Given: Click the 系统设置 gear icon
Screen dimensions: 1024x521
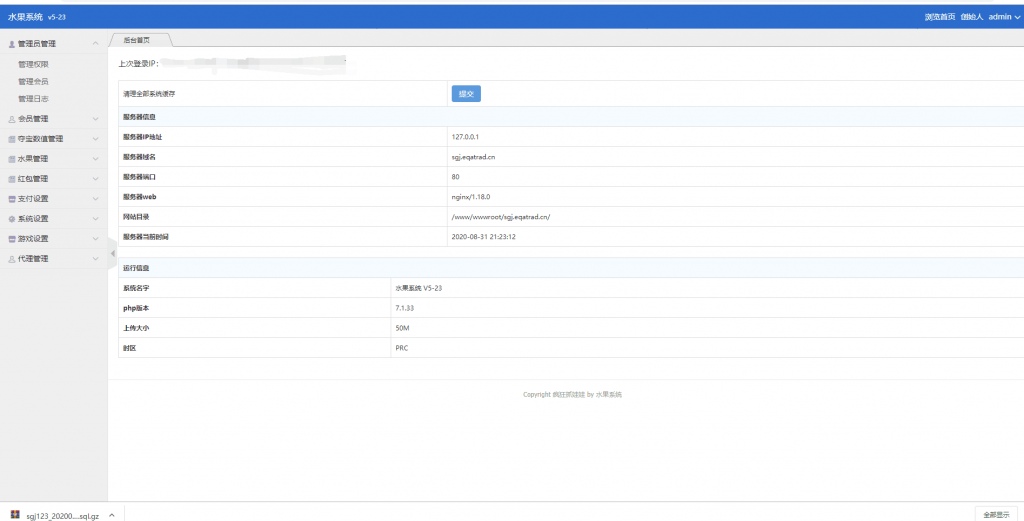Looking at the screenshot, I should tap(12, 219).
